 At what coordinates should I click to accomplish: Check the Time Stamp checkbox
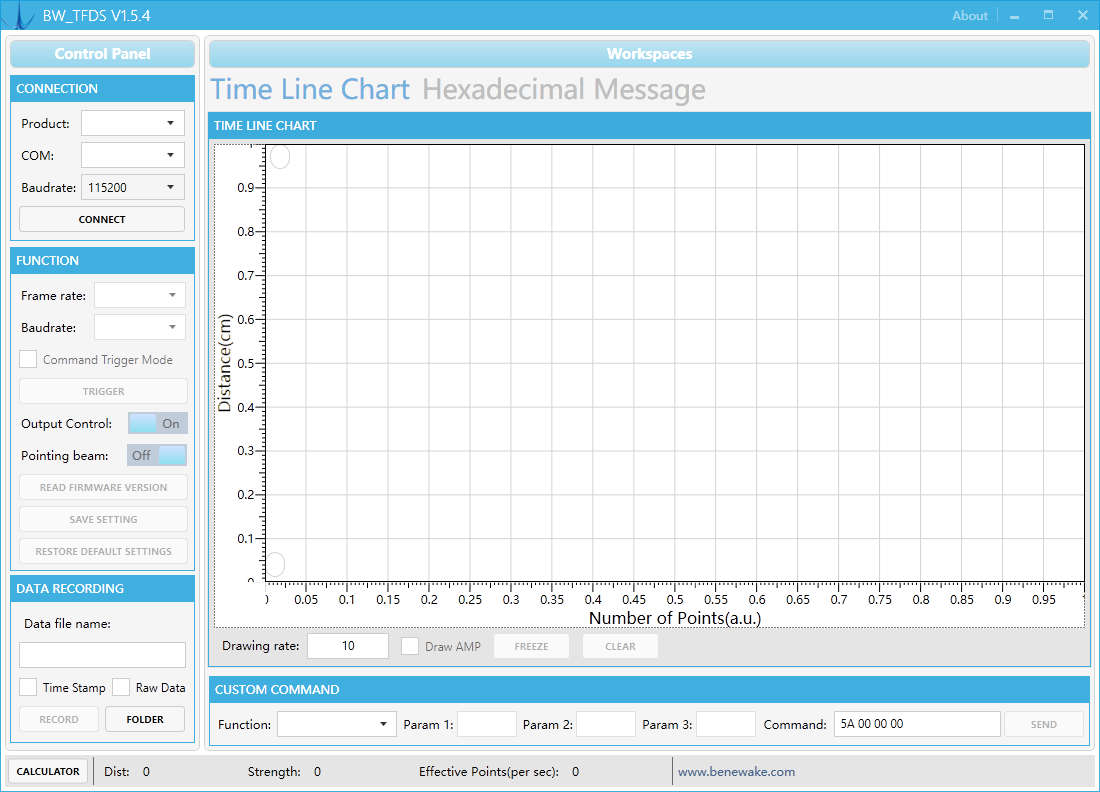coord(28,687)
